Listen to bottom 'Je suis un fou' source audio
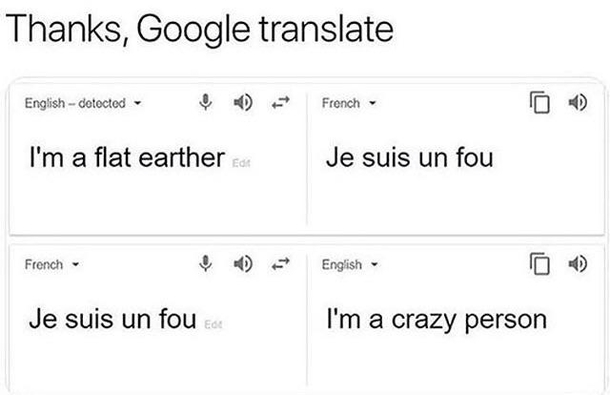 click(243, 264)
